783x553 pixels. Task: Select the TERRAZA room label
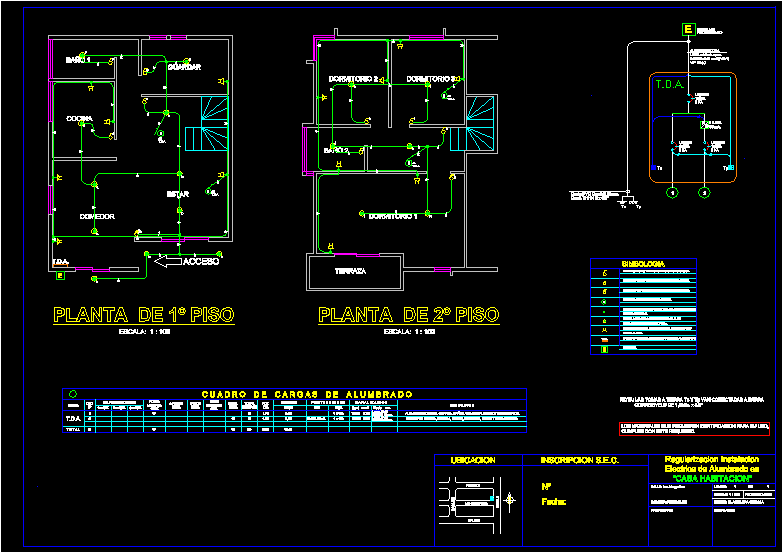pyautogui.click(x=350, y=271)
